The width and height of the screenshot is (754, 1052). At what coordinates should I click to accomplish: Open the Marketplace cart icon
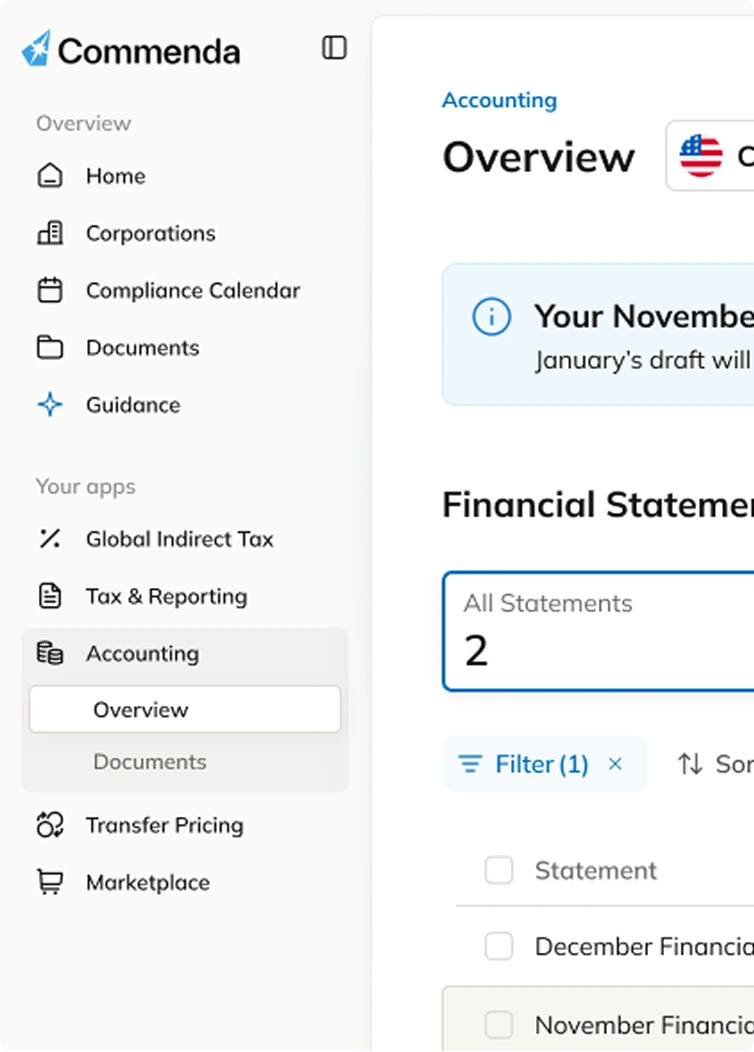coord(50,882)
